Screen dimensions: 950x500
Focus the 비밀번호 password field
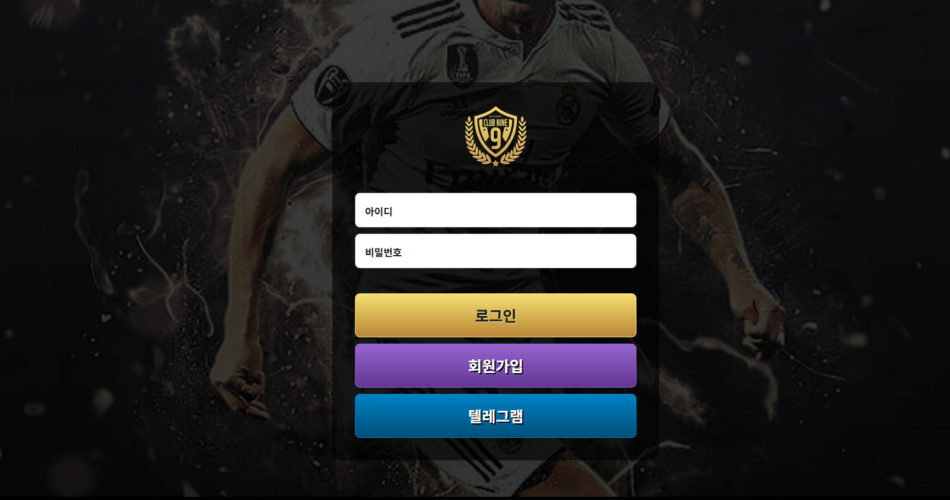[x=496, y=251]
